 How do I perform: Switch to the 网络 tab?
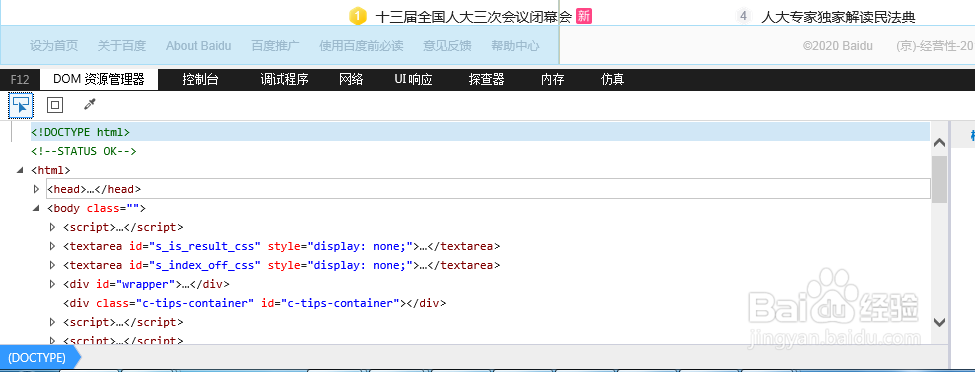pyautogui.click(x=351, y=80)
